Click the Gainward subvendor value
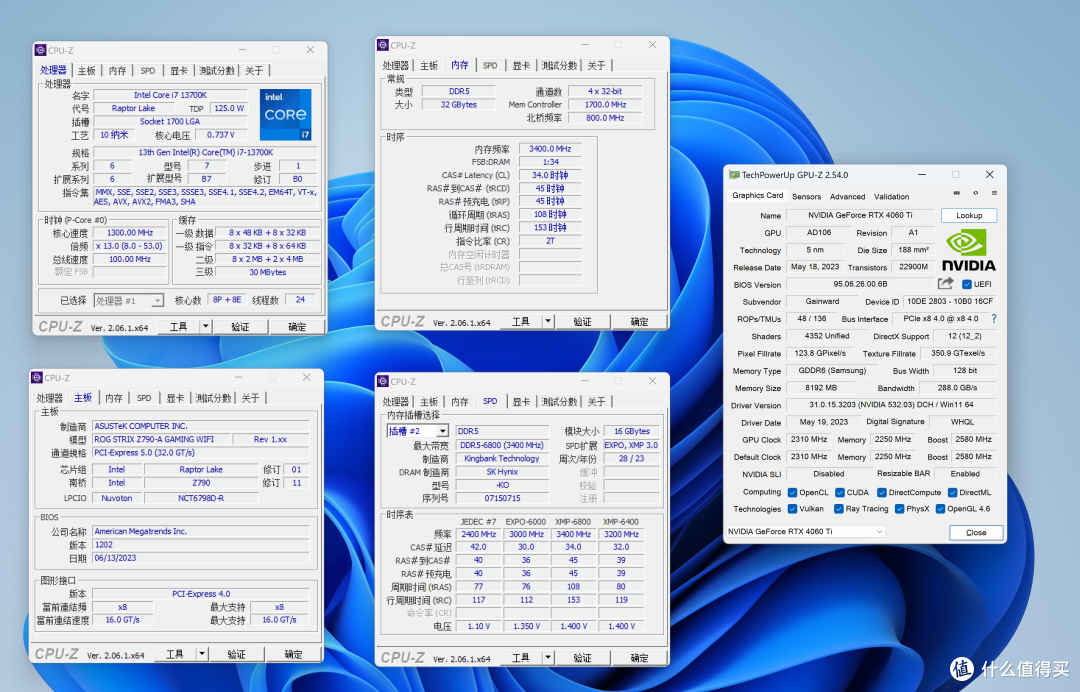Viewport: 1080px width, 692px height. [x=822, y=302]
